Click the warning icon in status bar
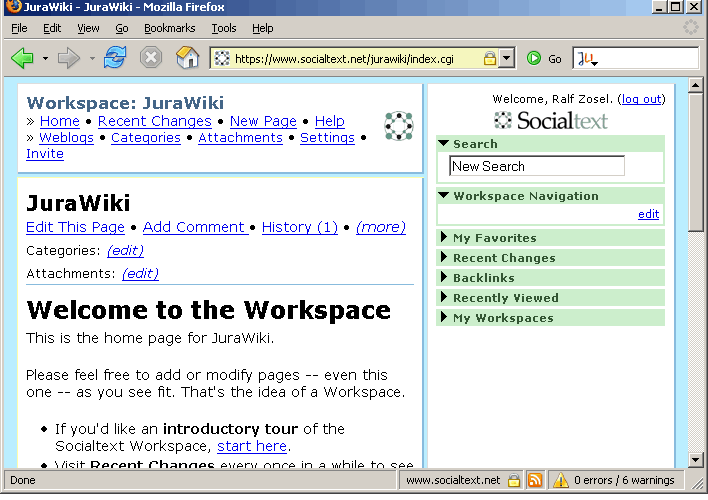Screen dimensions: 708x500 (x=561, y=480)
